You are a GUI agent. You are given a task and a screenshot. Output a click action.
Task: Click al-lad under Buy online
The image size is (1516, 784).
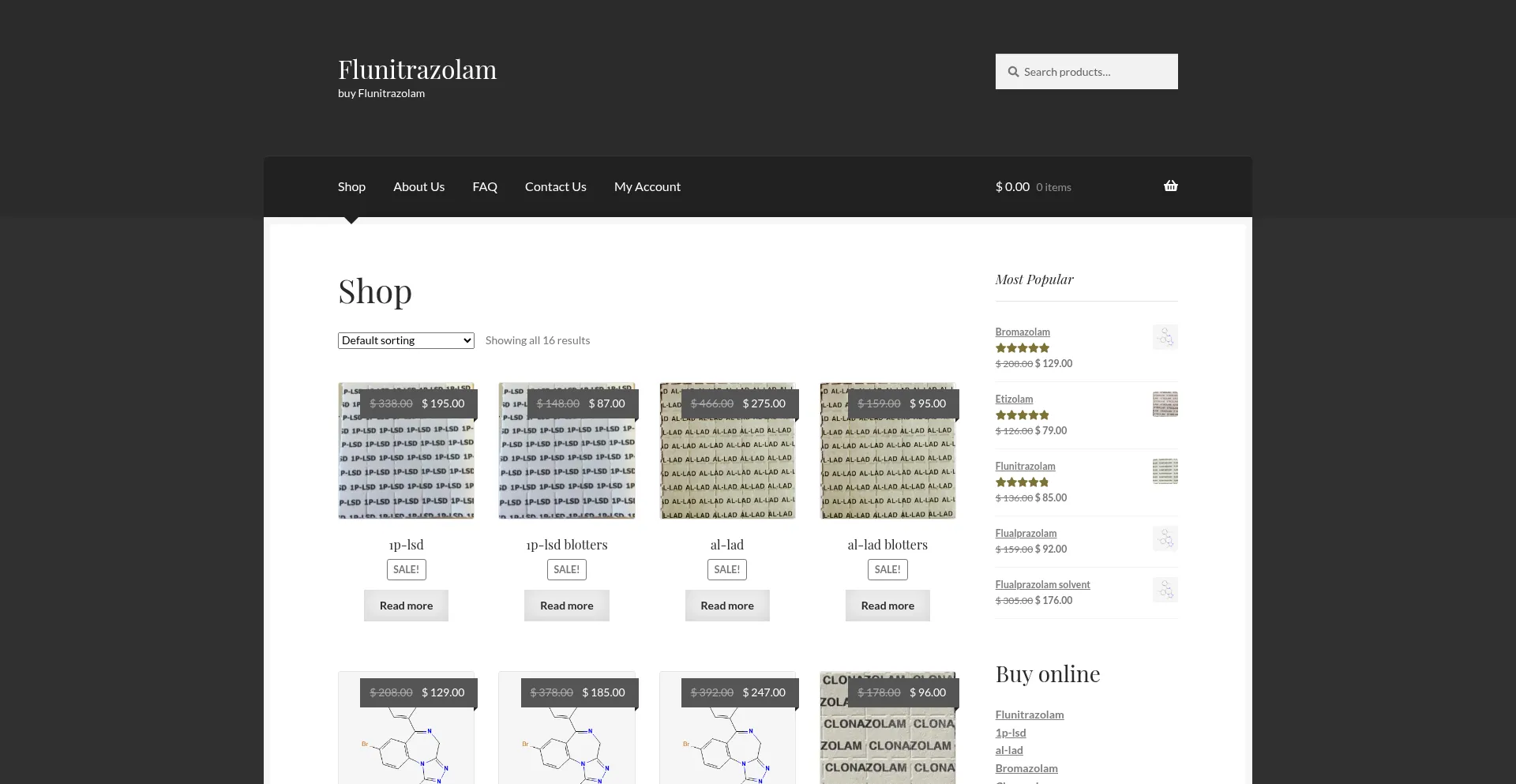(x=1009, y=751)
